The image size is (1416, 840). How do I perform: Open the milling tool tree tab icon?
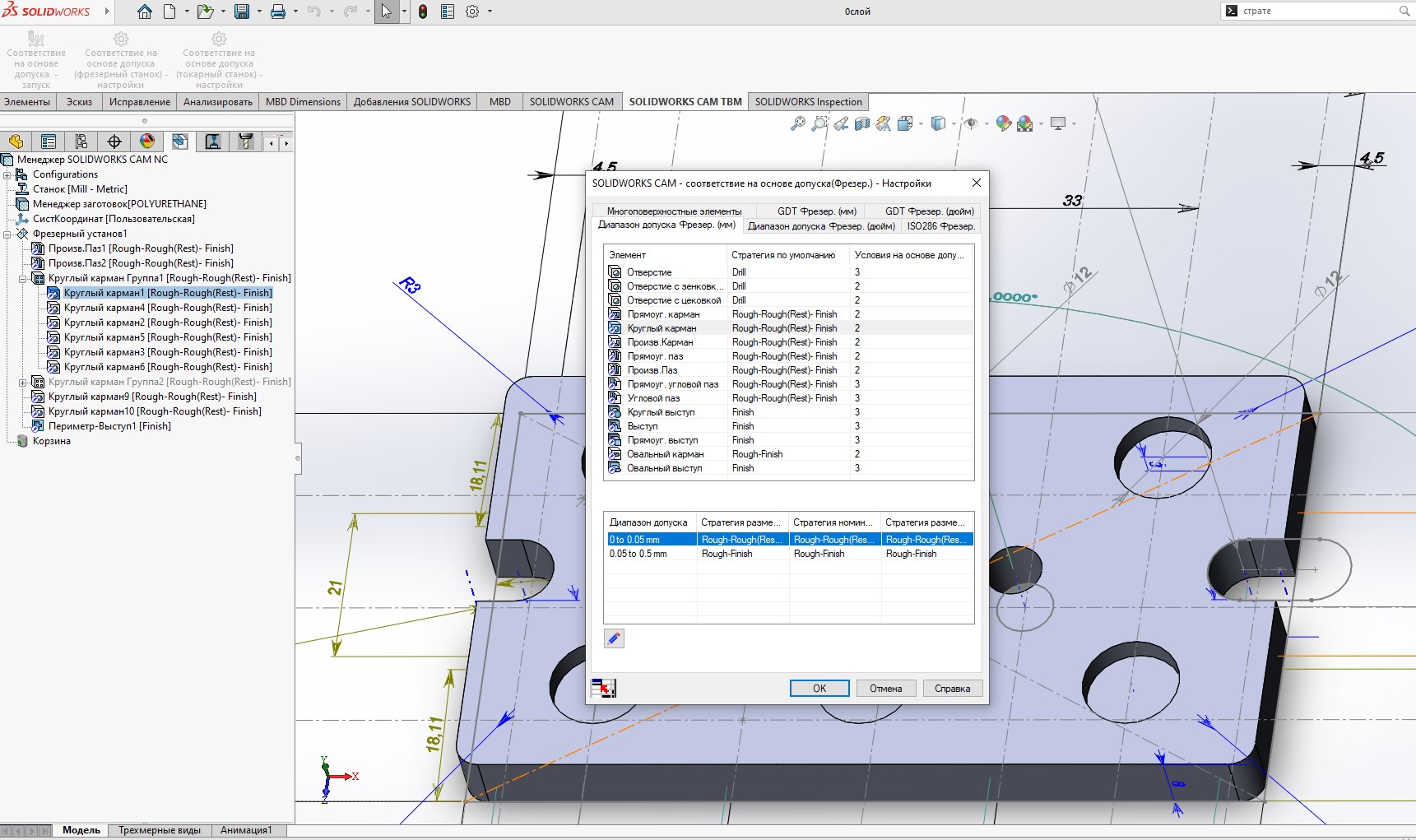tap(245, 142)
